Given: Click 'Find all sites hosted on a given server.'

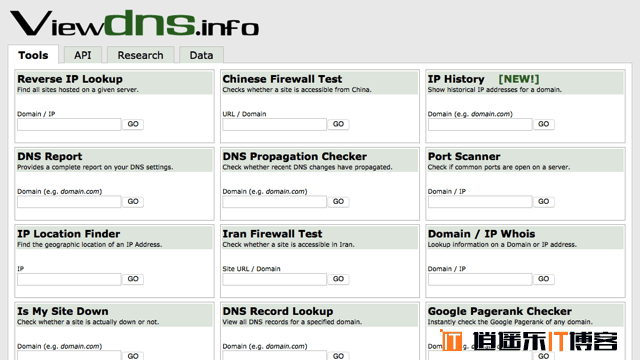Looking at the screenshot, I should tap(78, 90).
